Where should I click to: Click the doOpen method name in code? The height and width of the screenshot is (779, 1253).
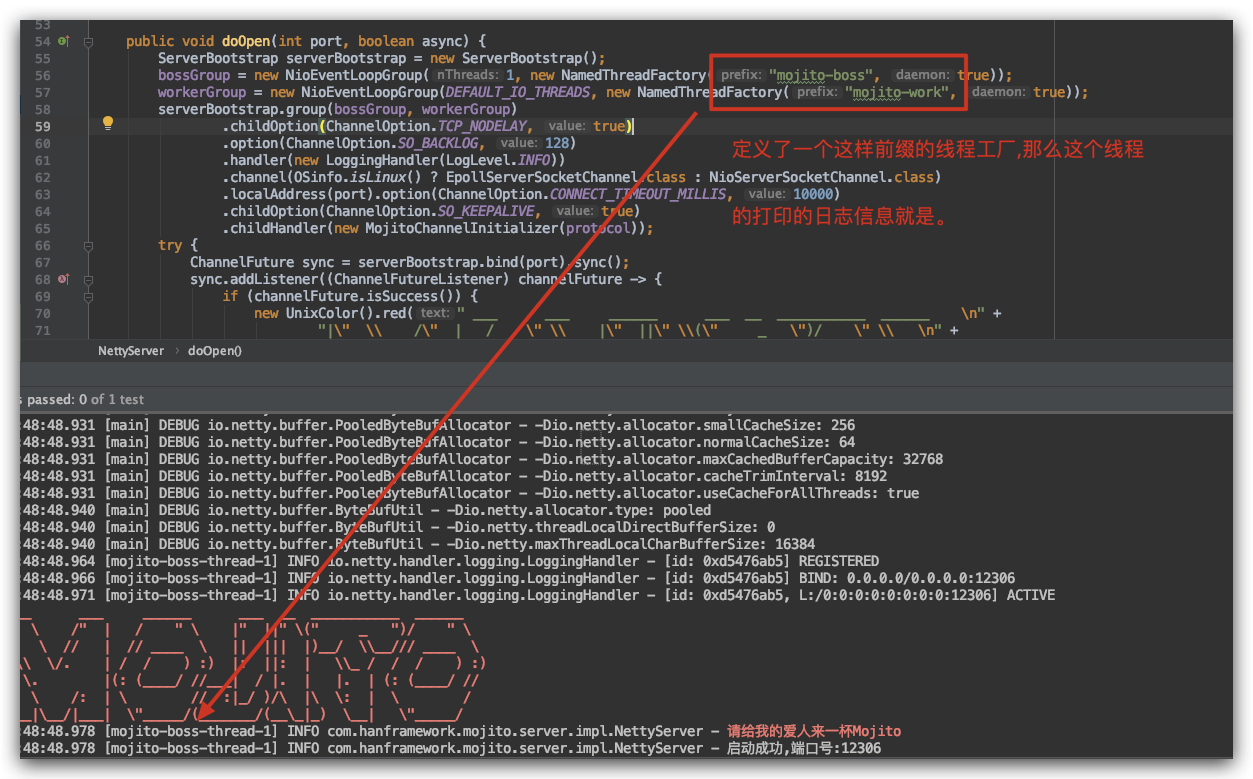point(246,41)
